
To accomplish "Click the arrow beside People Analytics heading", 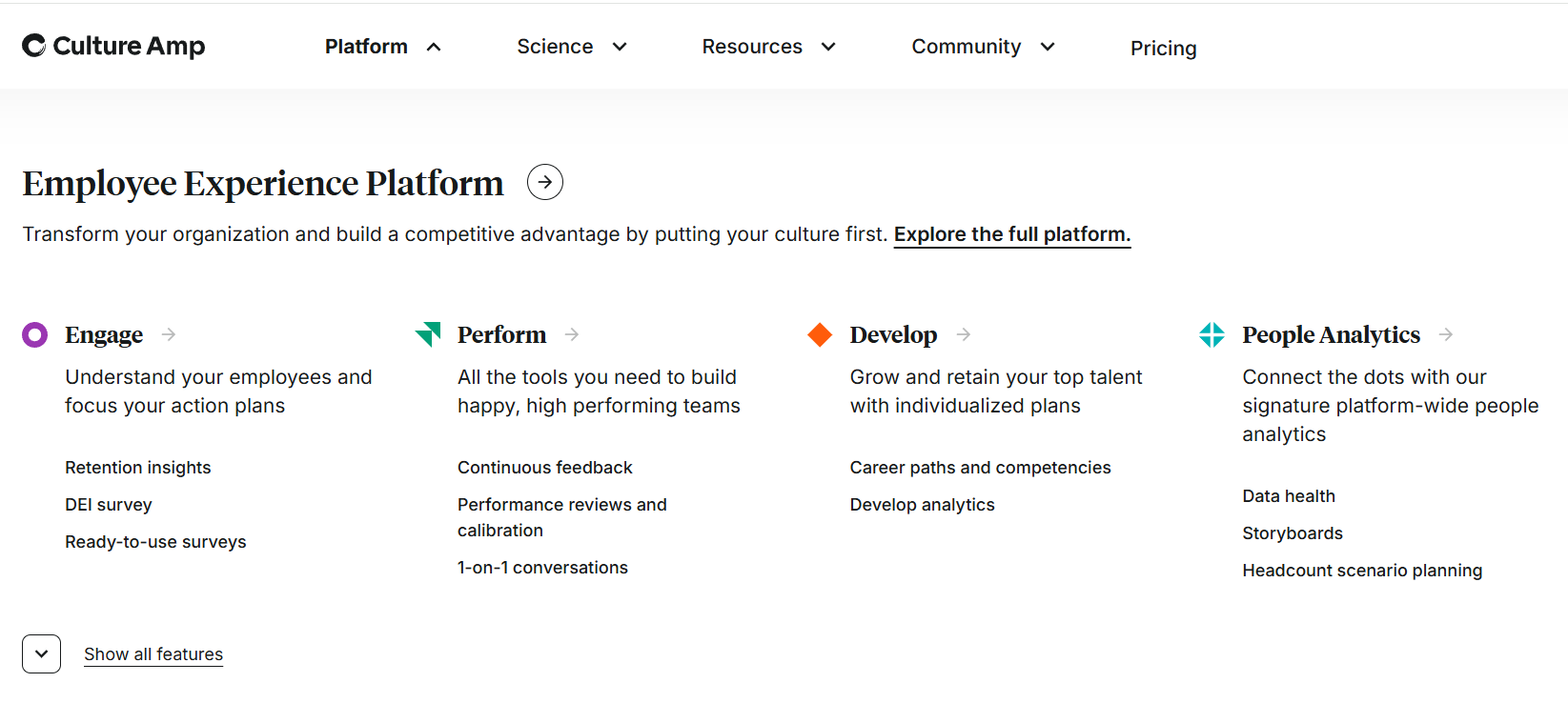I will click(1446, 334).
